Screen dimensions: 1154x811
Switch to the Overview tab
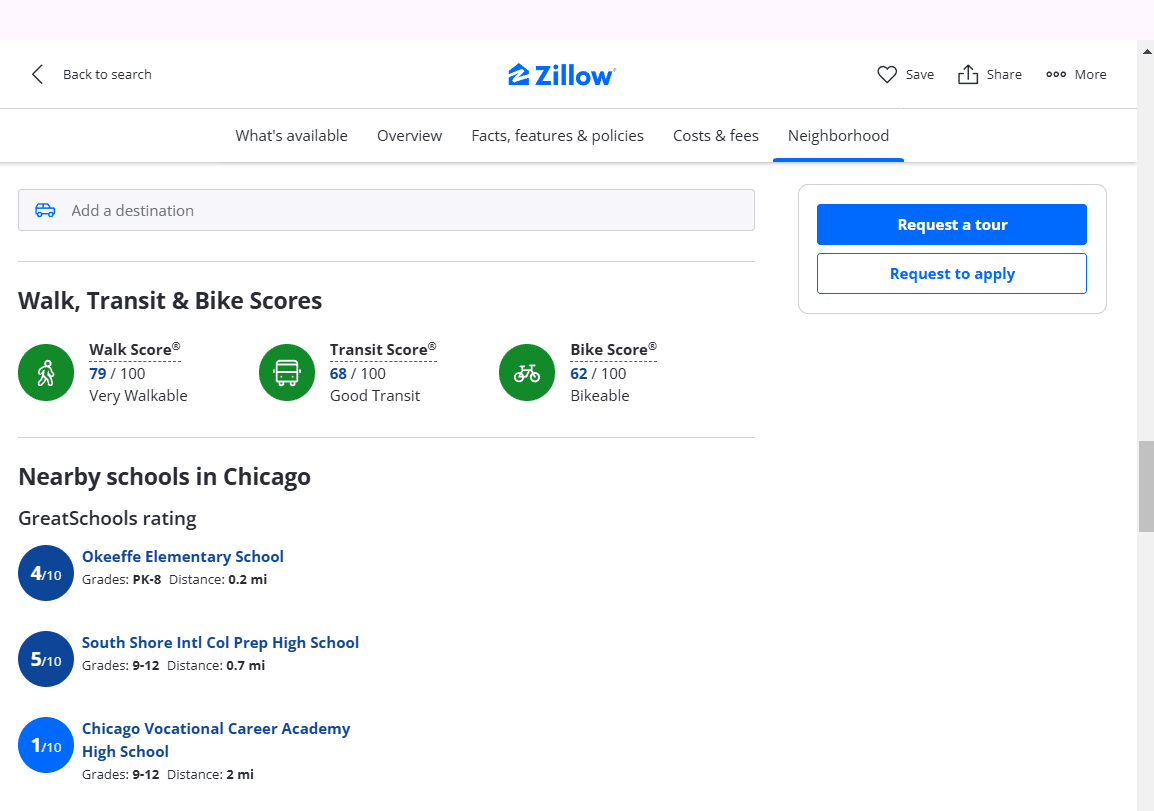click(409, 135)
